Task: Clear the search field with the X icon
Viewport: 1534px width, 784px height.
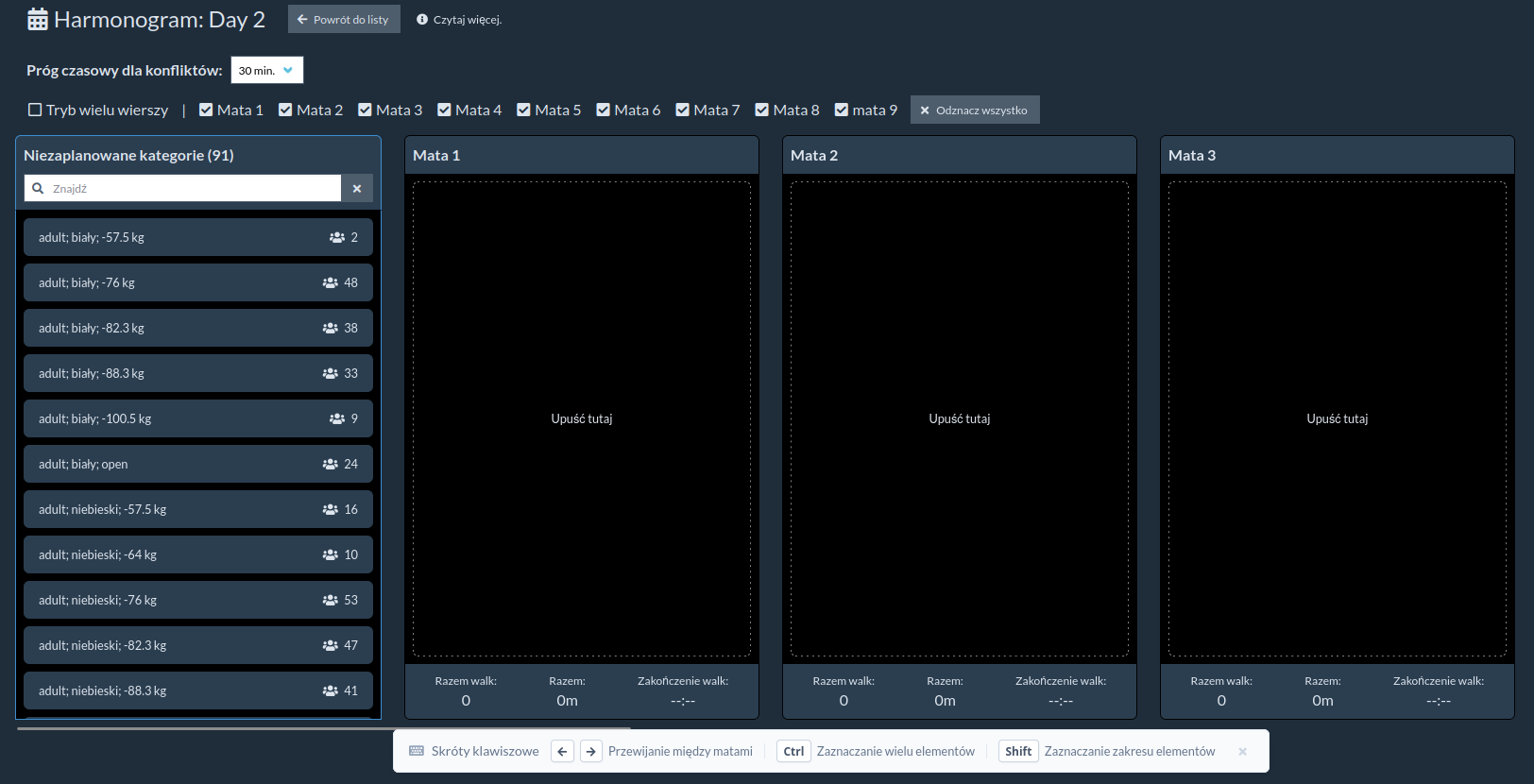Action: [357, 189]
